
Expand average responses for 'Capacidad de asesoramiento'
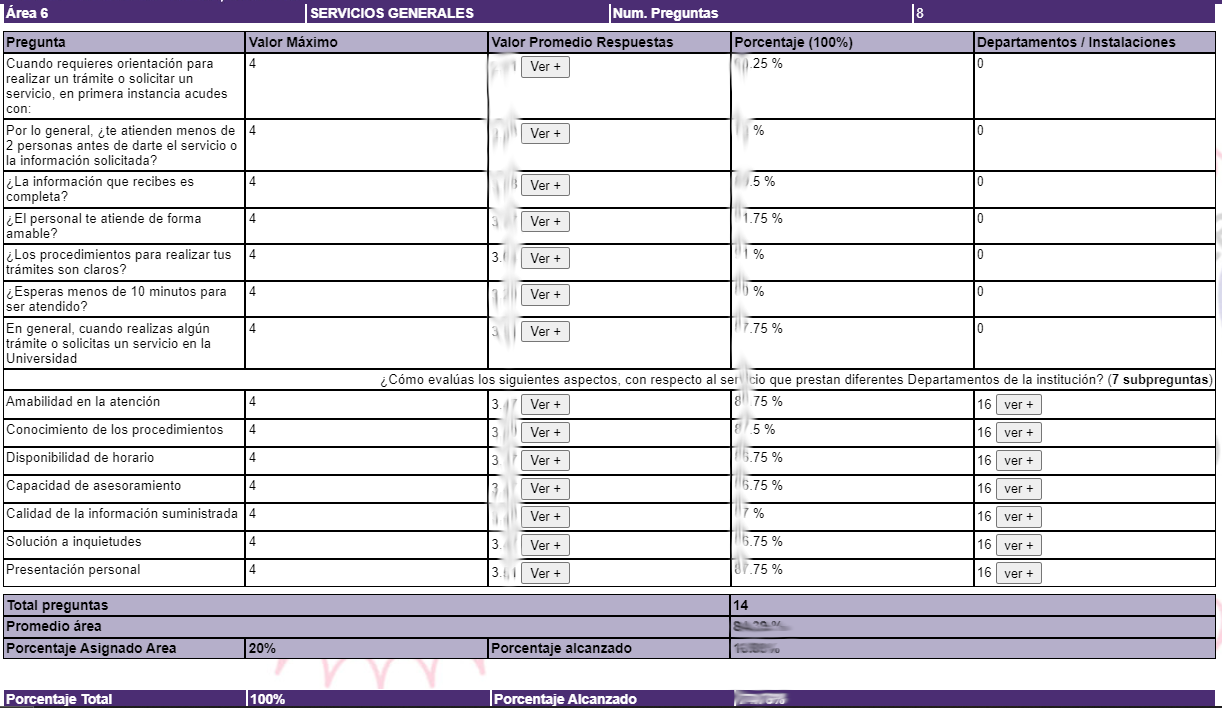click(x=545, y=489)
